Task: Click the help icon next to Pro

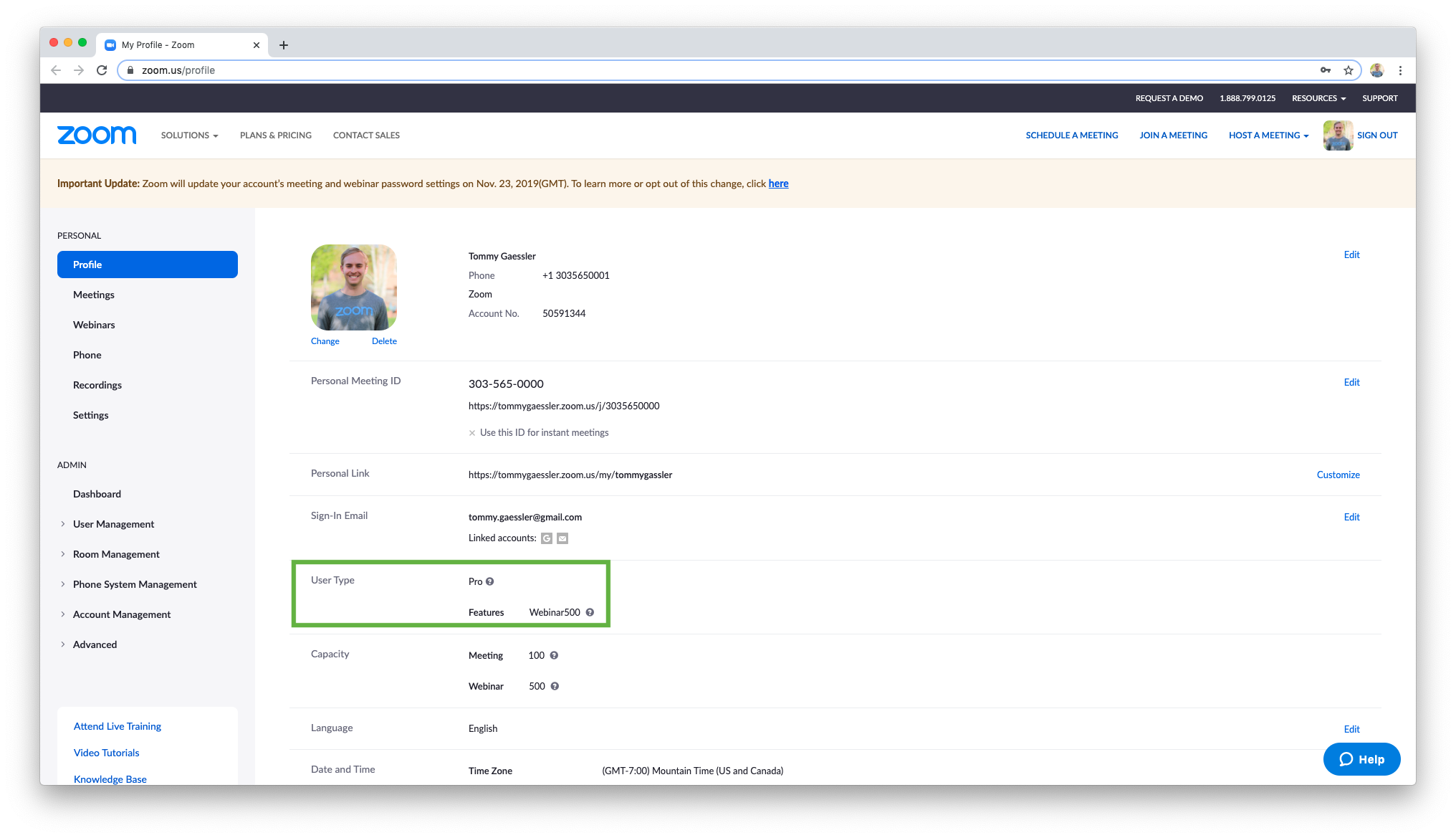Action: [490, 581]
